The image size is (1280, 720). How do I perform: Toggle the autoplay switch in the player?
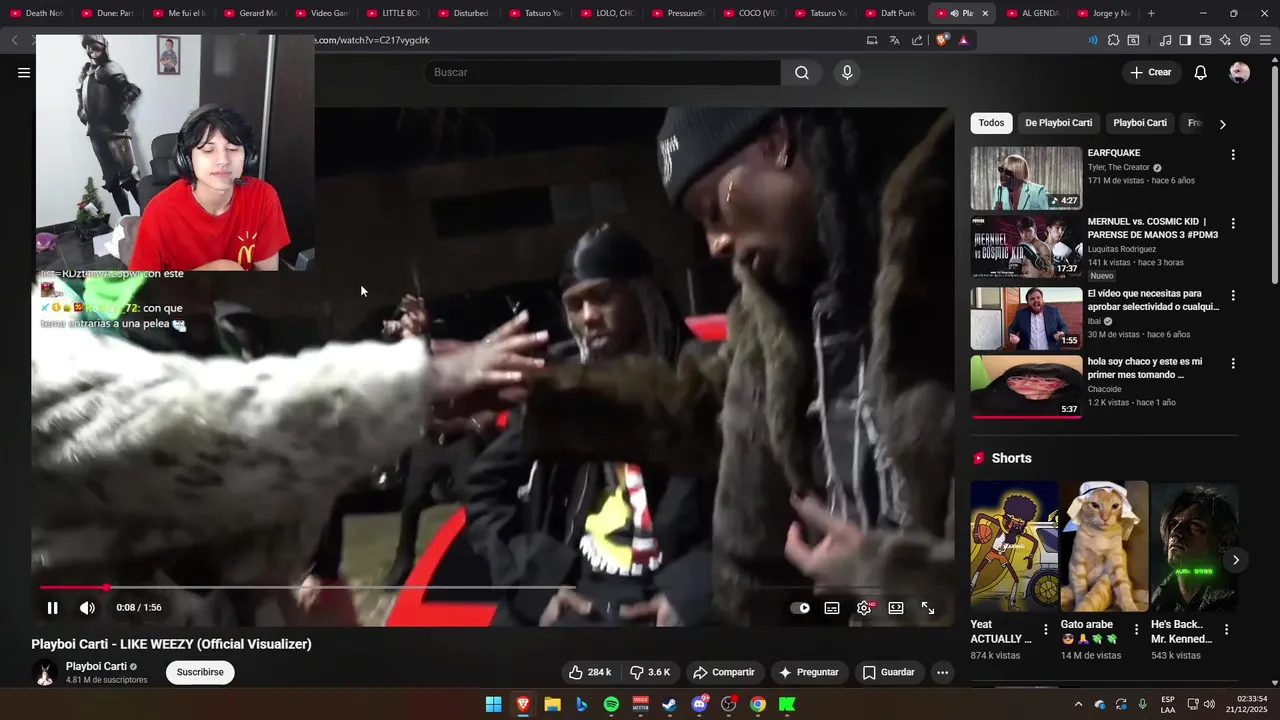pos(800,607)
